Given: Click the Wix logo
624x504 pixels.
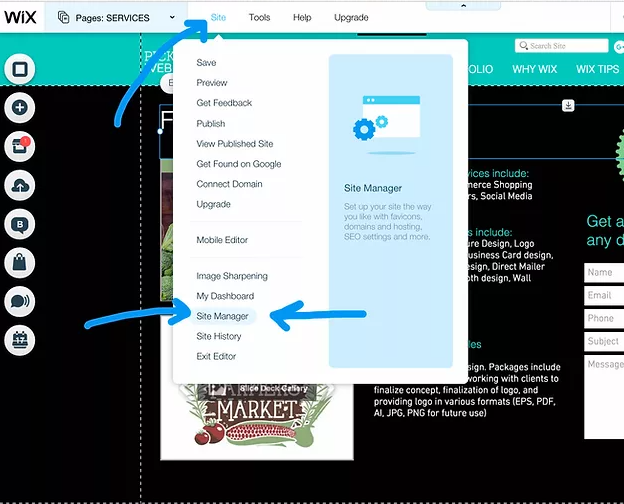Looking at the screenshot, I should coord(20,17).
